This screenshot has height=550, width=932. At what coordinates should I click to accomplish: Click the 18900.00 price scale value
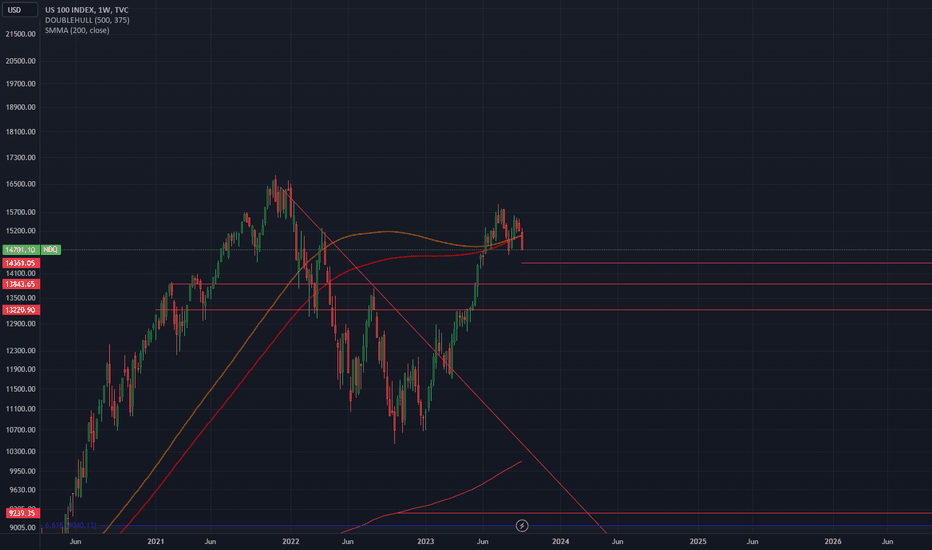click(20, 107)
